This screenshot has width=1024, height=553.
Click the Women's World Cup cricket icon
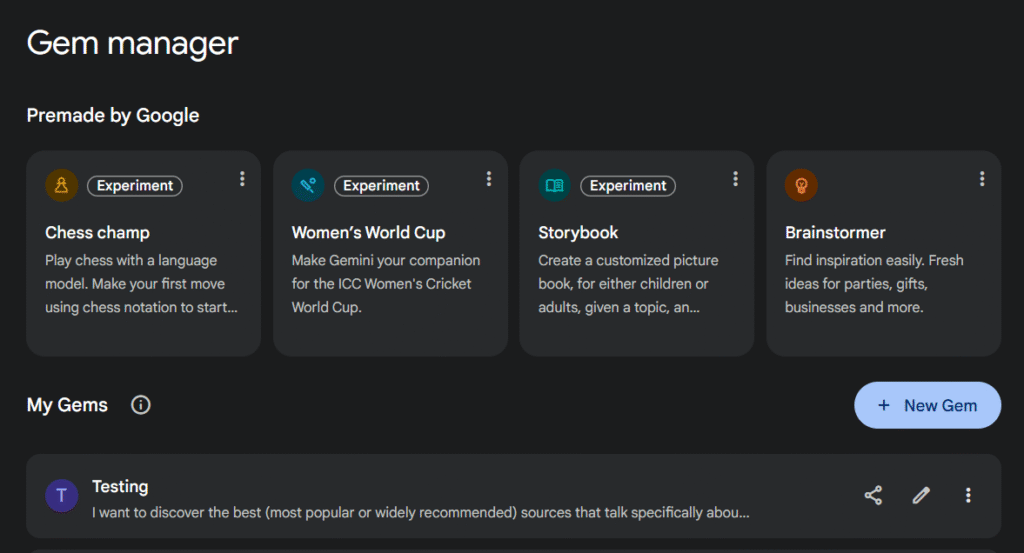[x=308, y=185]
